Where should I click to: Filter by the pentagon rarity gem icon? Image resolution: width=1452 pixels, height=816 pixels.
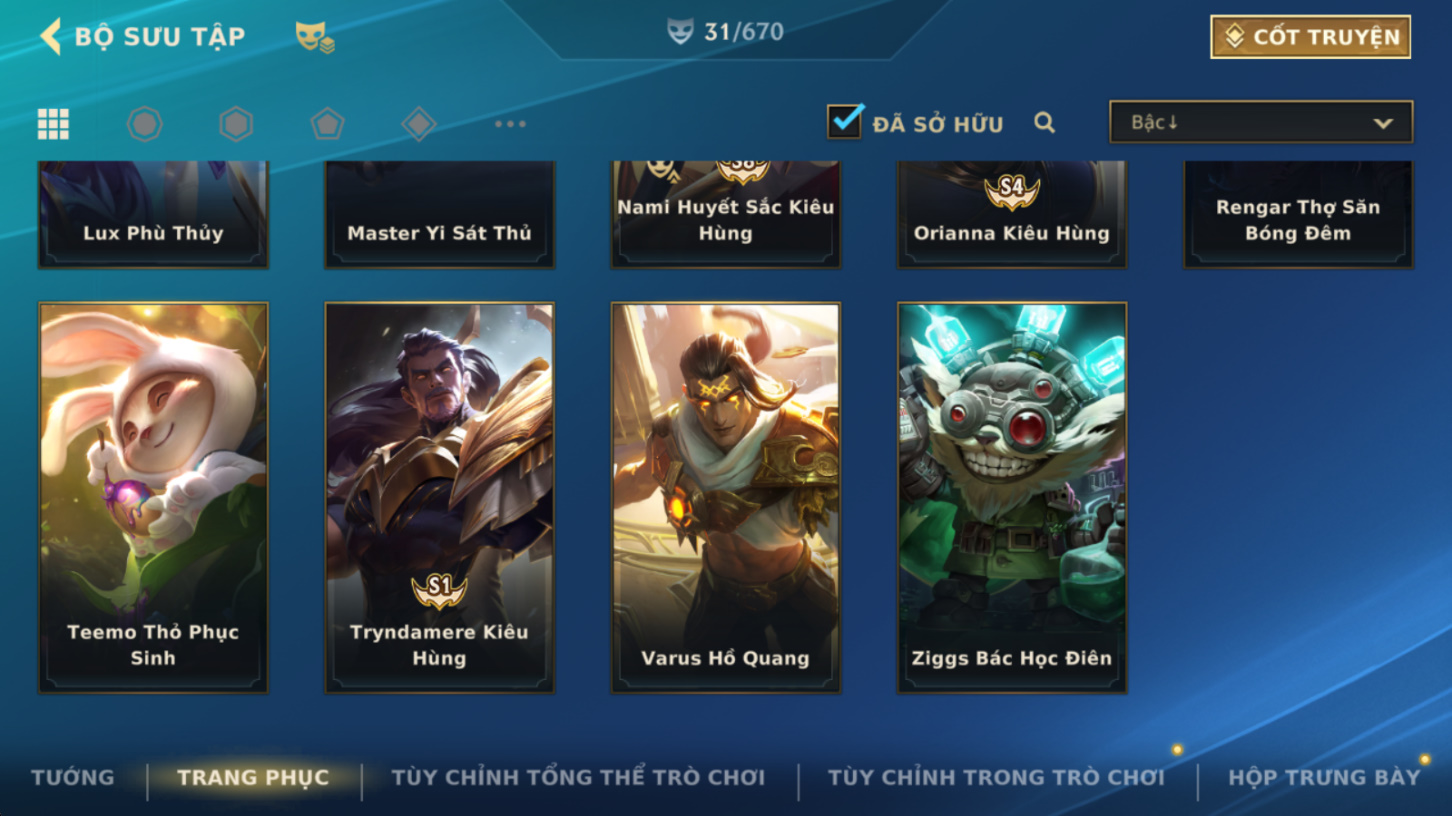pos(327,124)
